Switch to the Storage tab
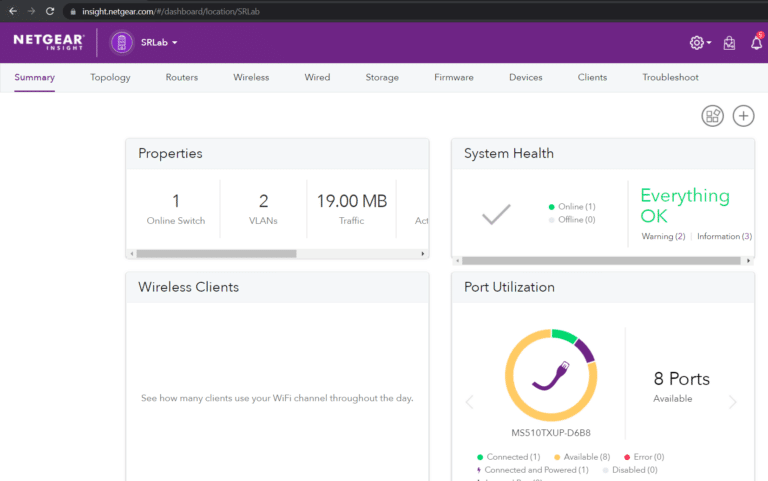The width and height of the screenshot is (768, 481). tap(382, 77)
